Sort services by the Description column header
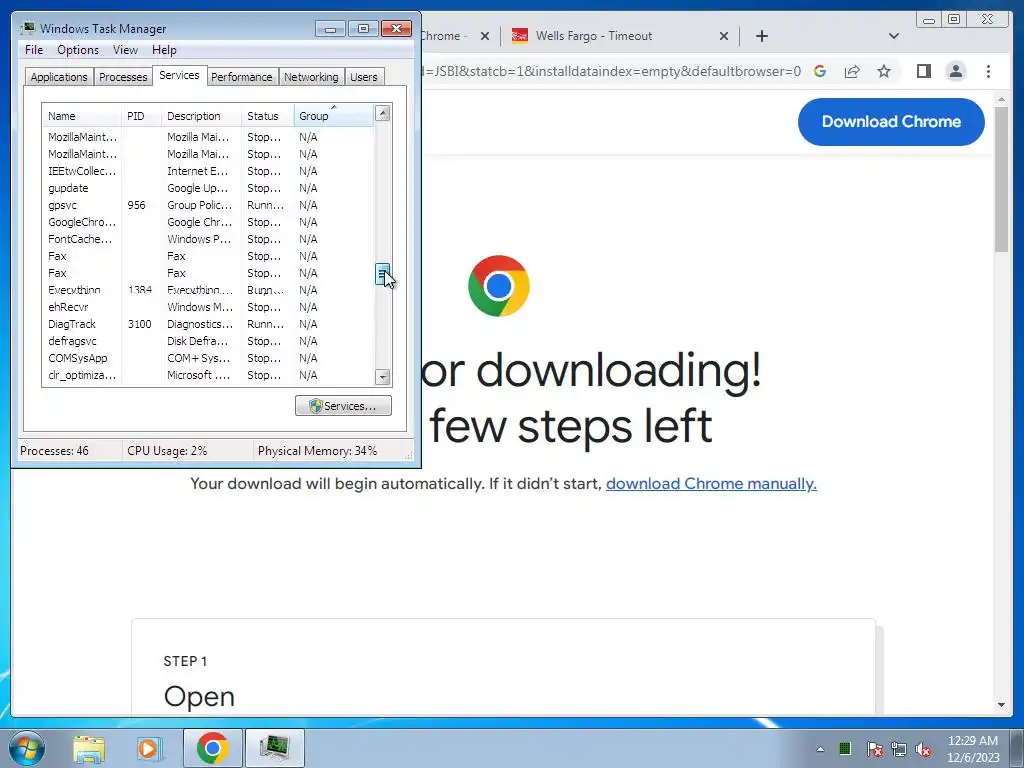This screenshot has width=1024, height=768. tap(201, 116)
